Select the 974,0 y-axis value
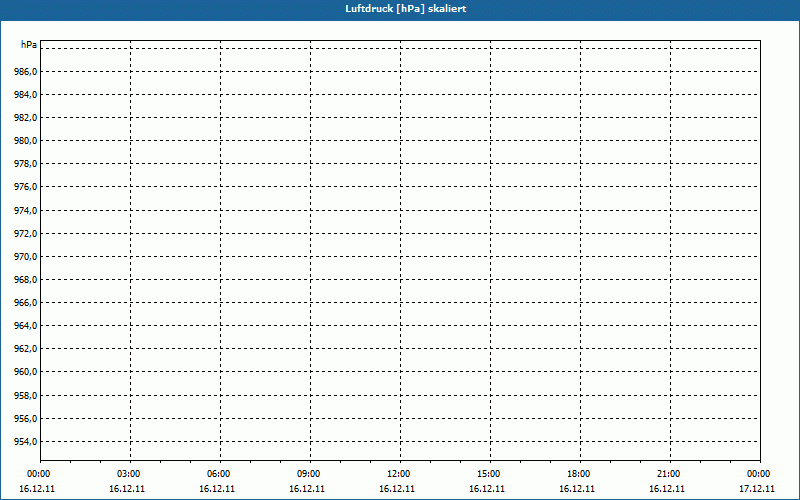The height and width of the screenshot is (500, 800). (26, 210)
